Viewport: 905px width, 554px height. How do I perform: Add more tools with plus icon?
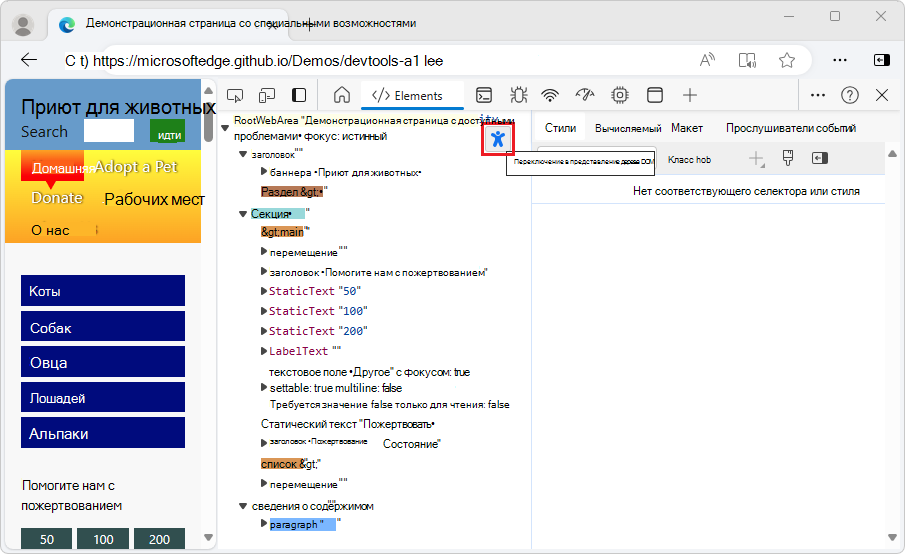click(690, 95)
